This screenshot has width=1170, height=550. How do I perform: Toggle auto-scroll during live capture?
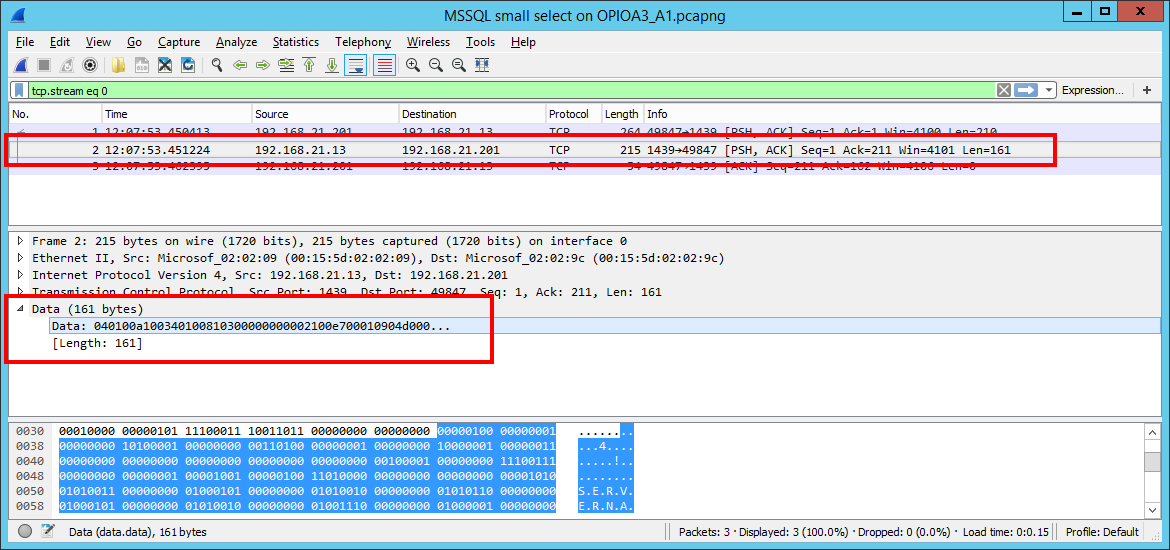[355, 65]
